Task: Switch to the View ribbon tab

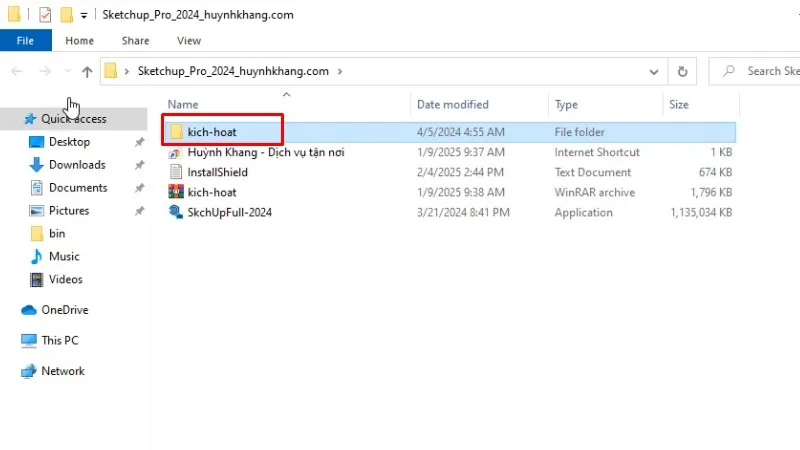Action: coord(188,41)
